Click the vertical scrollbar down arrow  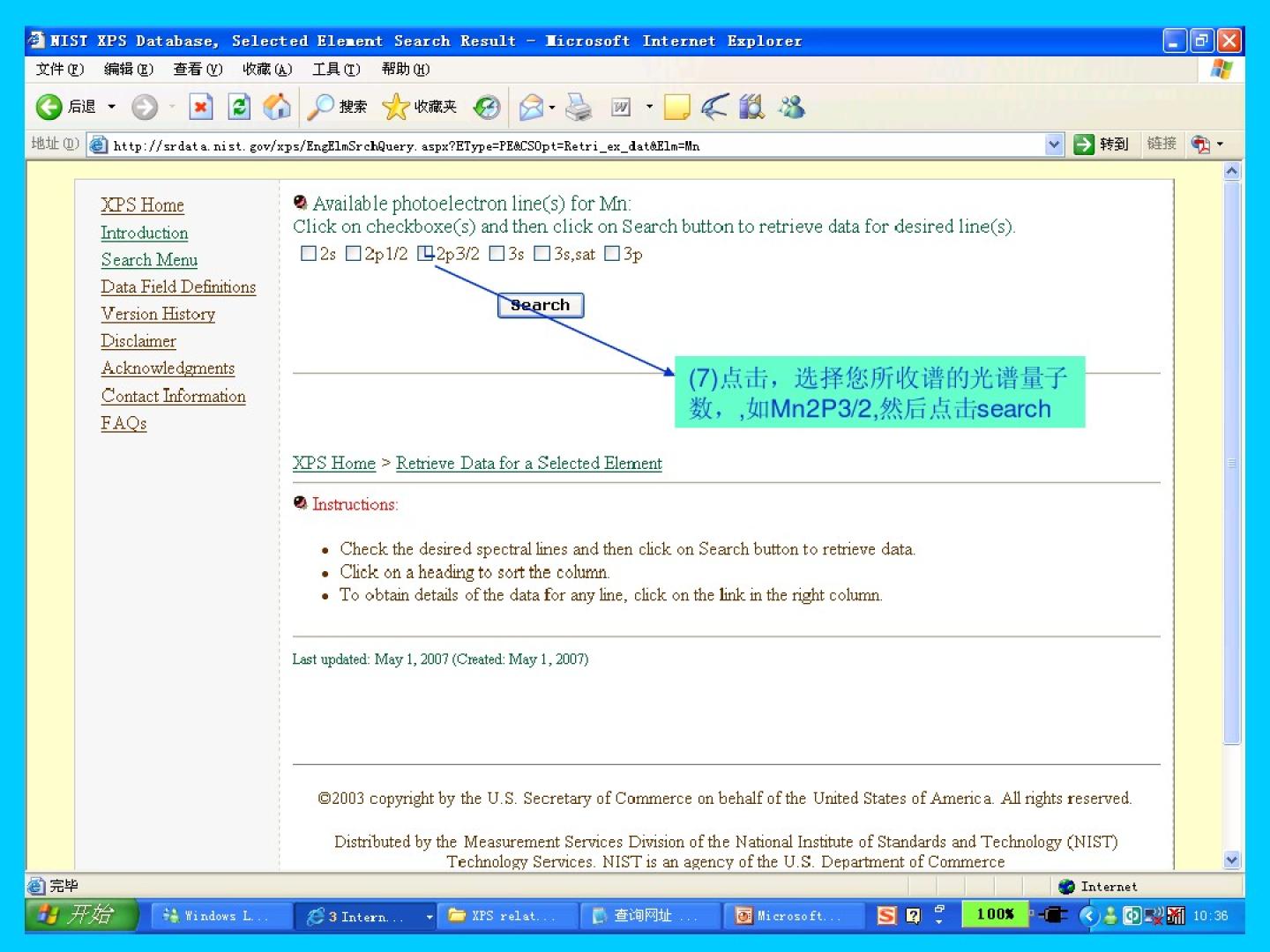(x=1232, y=859)
